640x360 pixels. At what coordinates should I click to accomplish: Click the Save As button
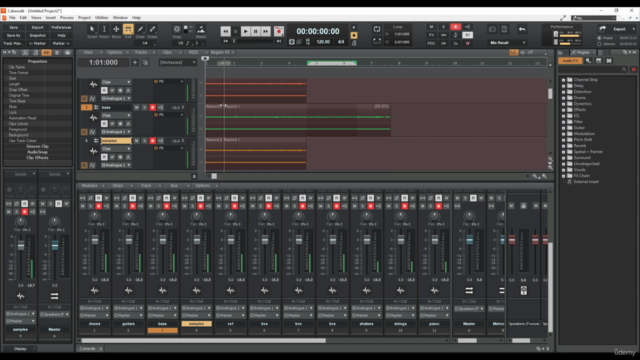point(13,36)
